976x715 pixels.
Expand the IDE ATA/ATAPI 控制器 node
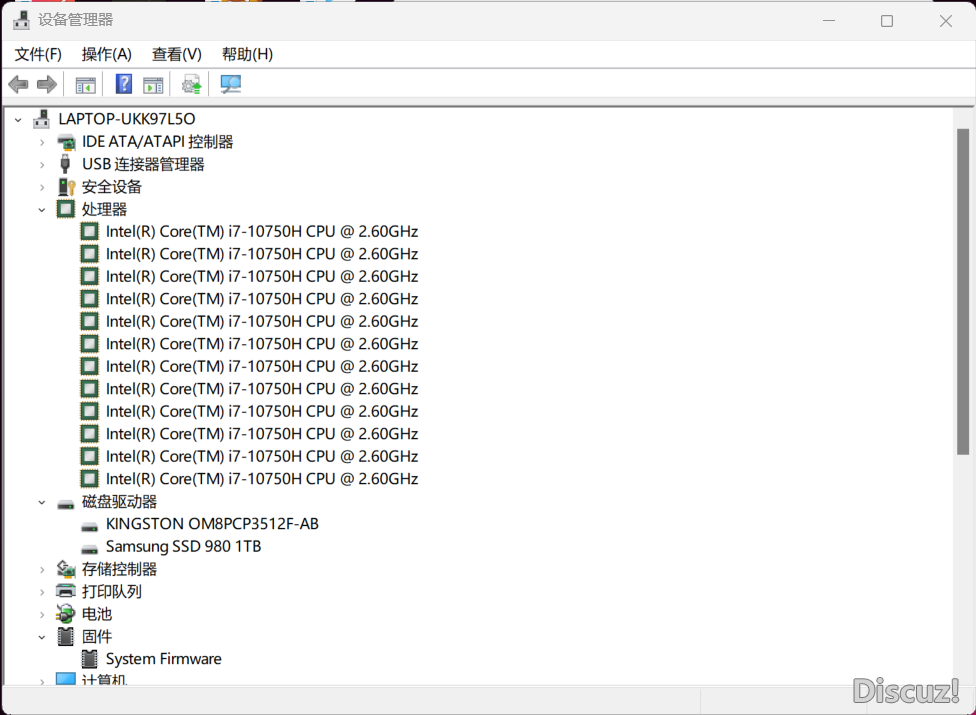tap(42, 143)
